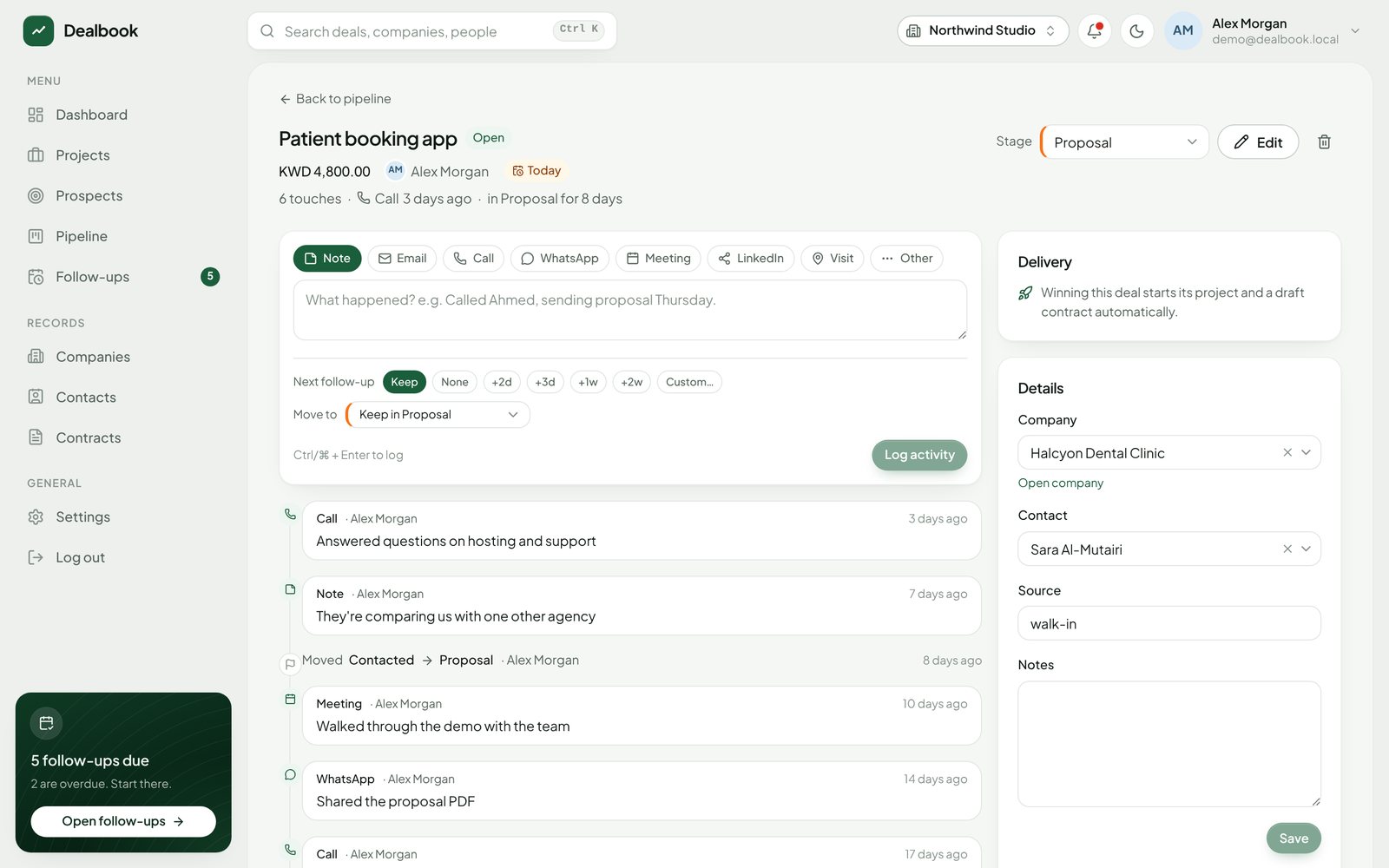Clear Sara Al-Mutairi contact selection
The width and height of the screenshot is (1389, 868).
(1287, 549)
